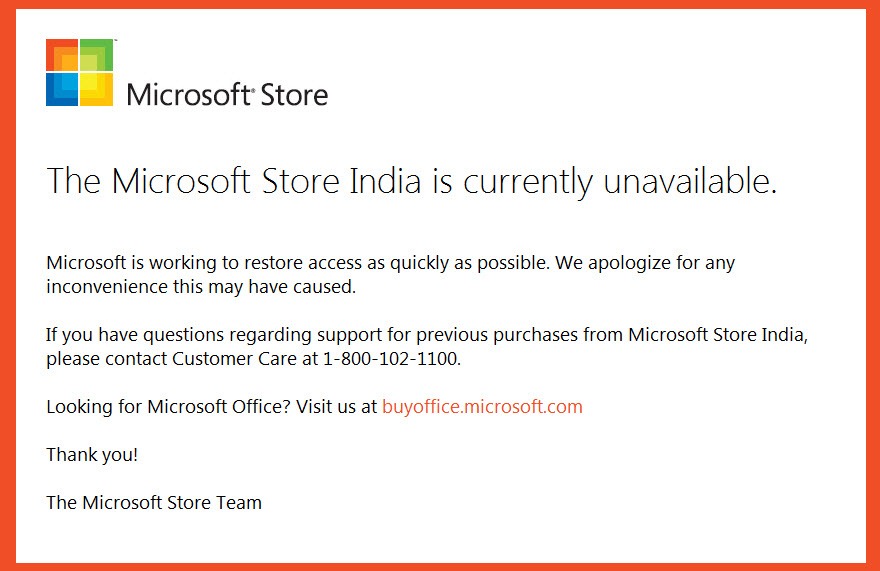
Task: Click the sentence about restoring access quickly
Action: (x=298, y=263)
